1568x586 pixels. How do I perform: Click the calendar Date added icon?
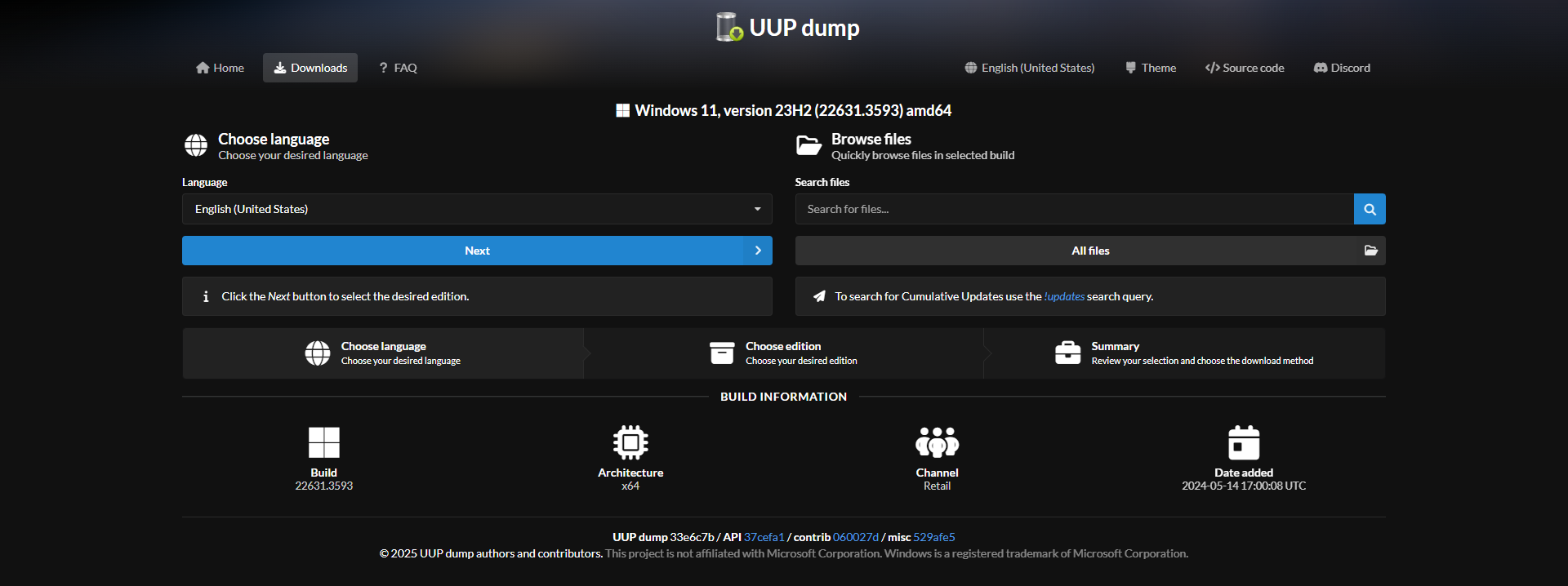coord(1244,442)
